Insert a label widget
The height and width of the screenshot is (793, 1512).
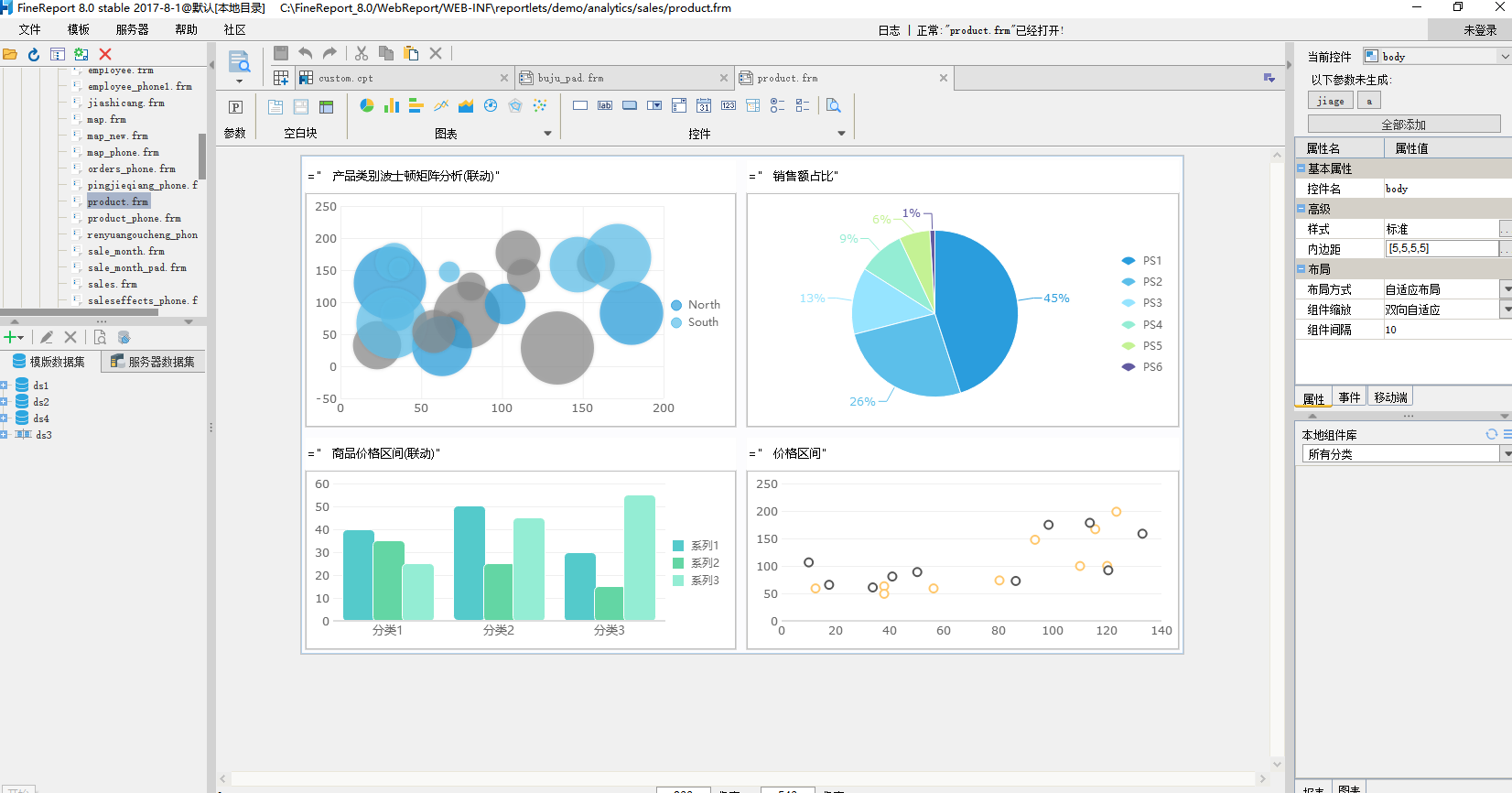point(605,105)
